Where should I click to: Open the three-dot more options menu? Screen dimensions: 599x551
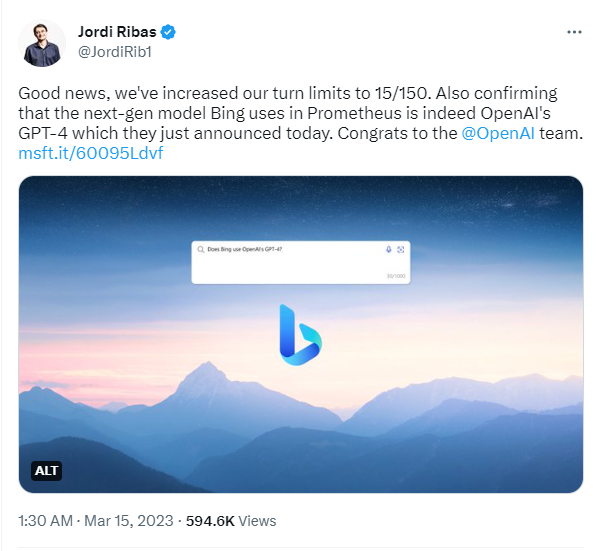point(574,32)
